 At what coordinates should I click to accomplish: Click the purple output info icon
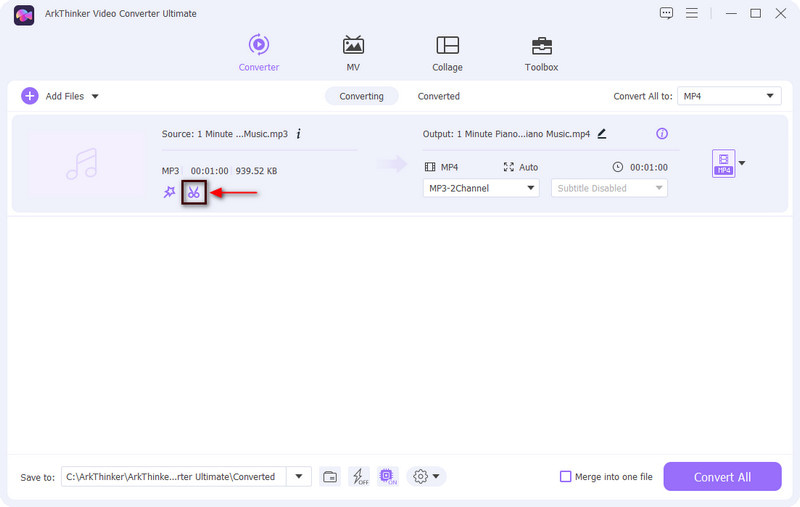[662, 134]
